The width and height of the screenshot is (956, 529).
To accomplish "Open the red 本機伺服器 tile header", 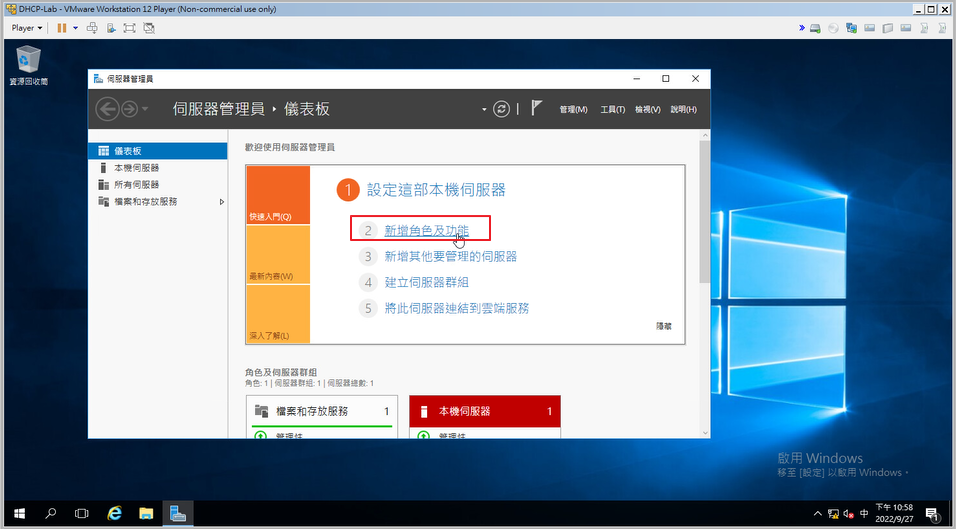I will 485,411.
